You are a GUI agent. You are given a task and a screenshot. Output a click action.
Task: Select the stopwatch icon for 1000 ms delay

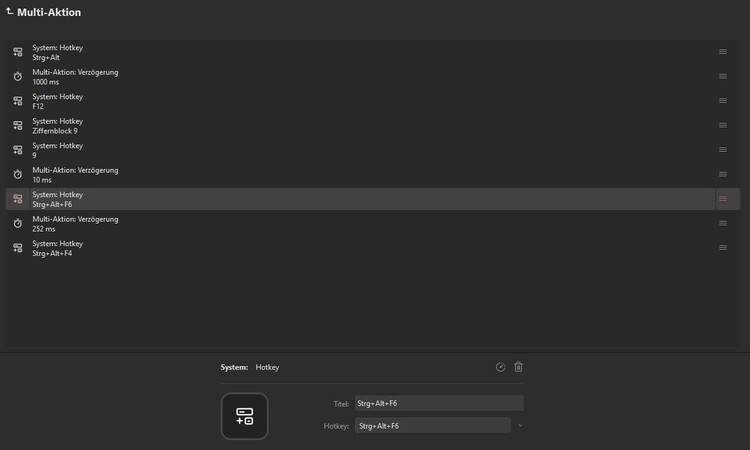point(18,77)
